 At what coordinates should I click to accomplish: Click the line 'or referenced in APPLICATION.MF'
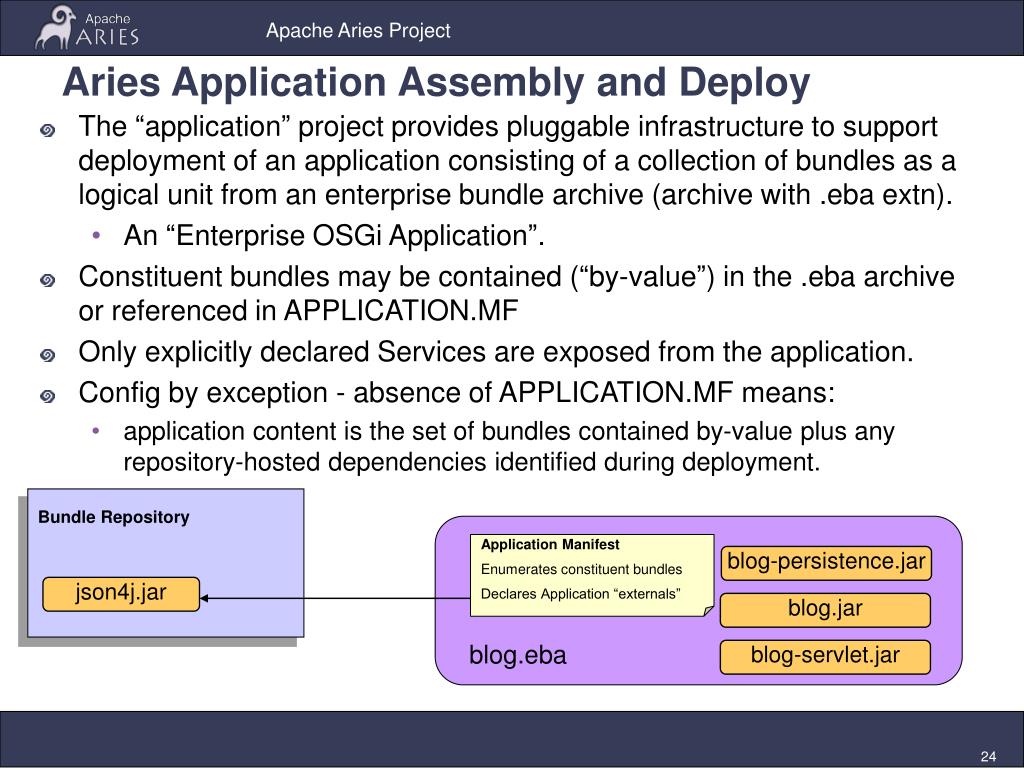coord(298,311)
